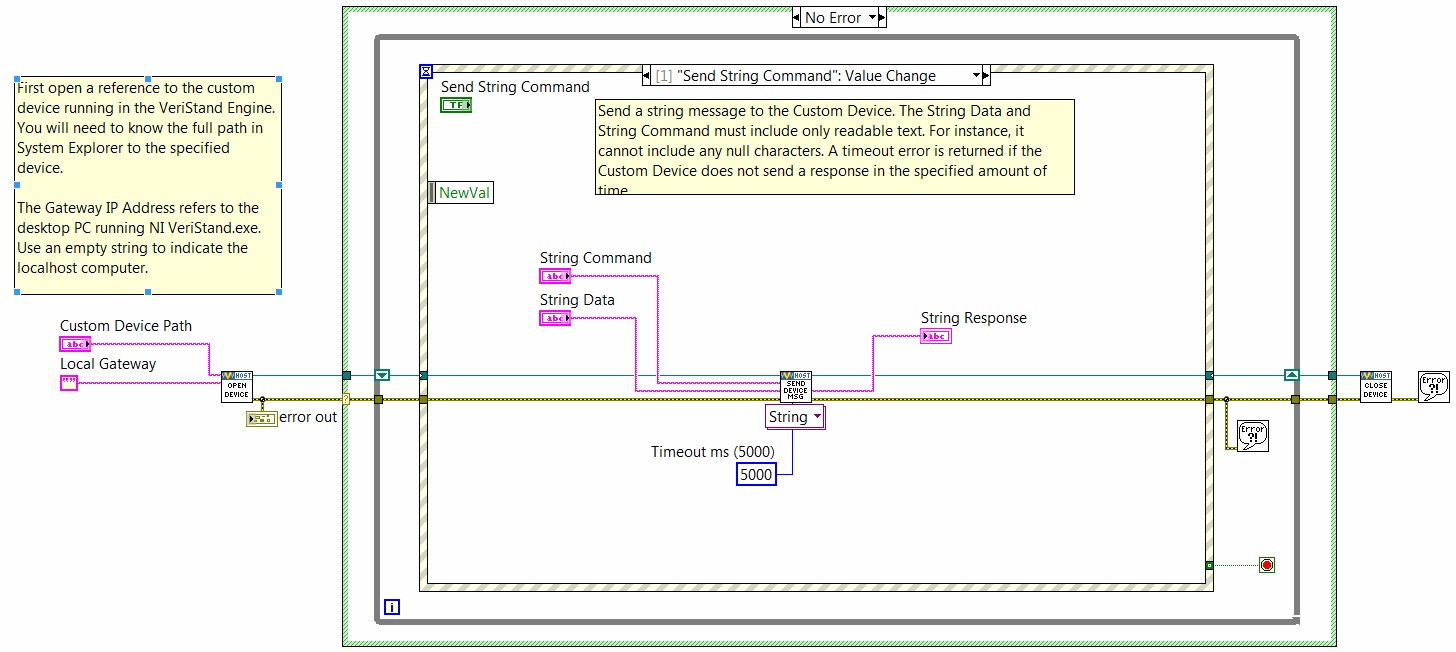The image size is (1456, 652).
Task: Click the Open Device VI icon
Action: pos(237,387)
